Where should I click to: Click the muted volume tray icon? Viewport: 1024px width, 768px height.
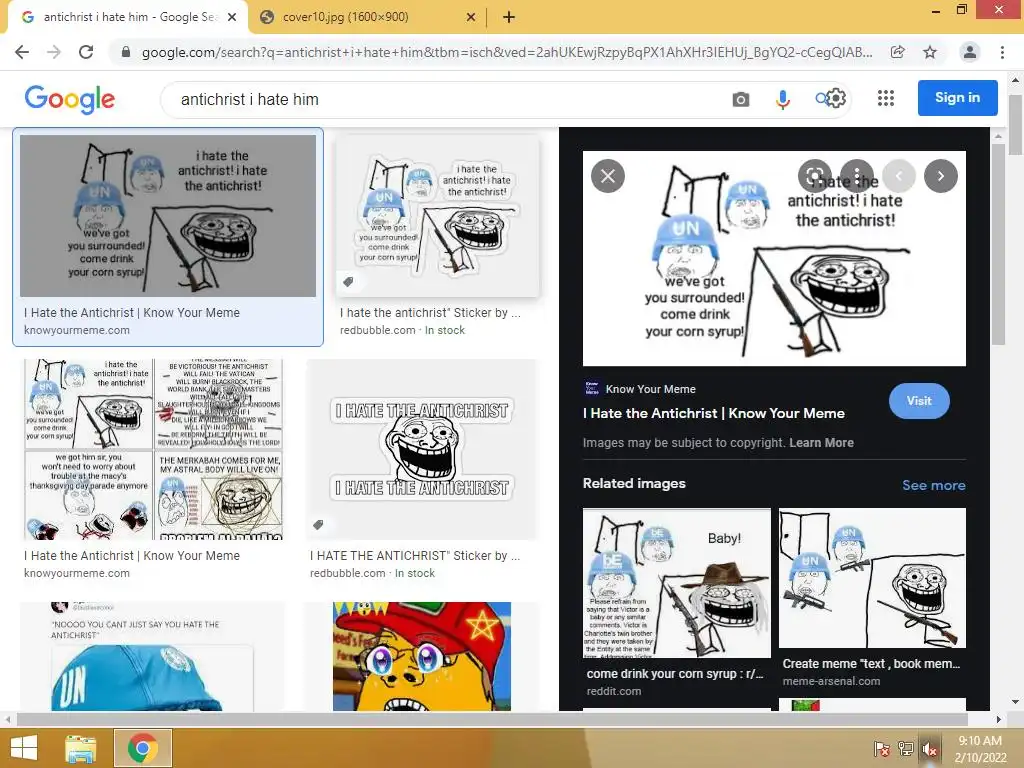[x=930, y=749]
